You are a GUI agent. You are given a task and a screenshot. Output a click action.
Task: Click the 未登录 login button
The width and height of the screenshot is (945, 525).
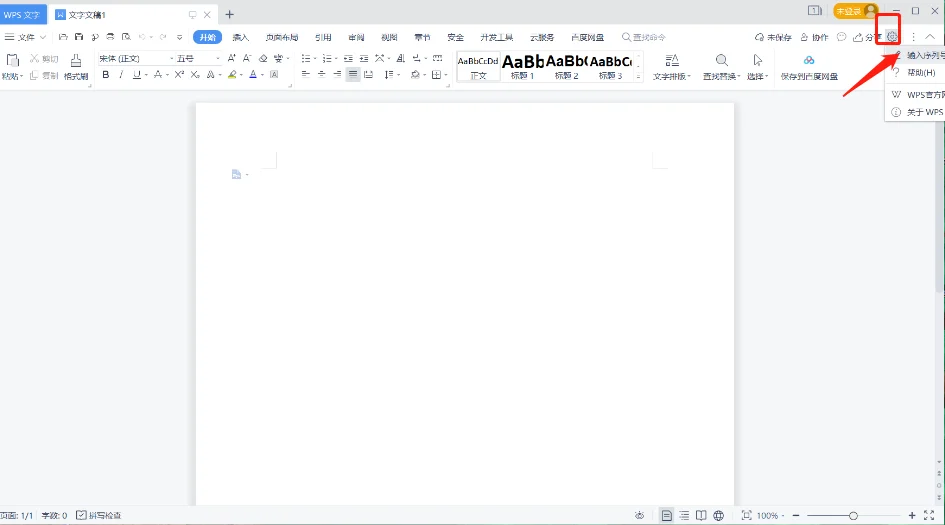coord(855,11)
